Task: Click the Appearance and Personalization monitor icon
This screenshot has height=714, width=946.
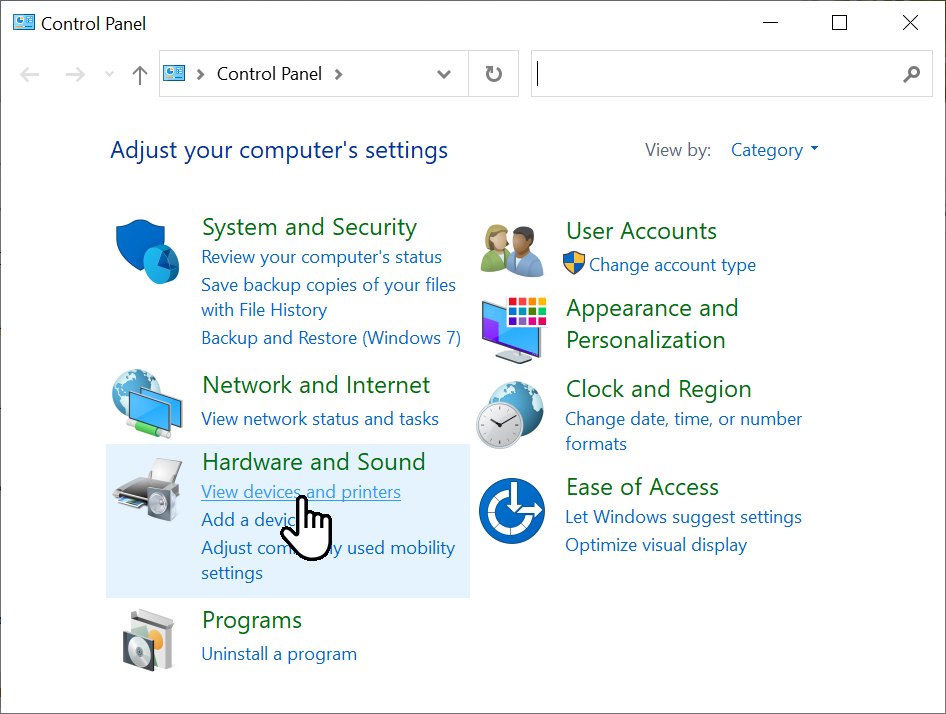Action: click(513, 328)
